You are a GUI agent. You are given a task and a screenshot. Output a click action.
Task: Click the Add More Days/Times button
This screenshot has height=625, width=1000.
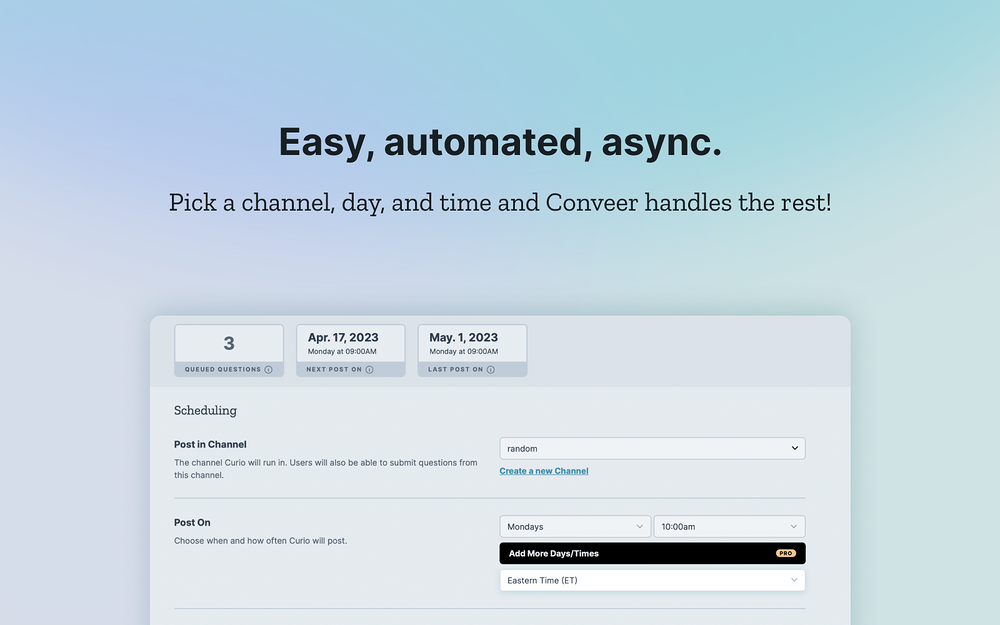(652, 554)
